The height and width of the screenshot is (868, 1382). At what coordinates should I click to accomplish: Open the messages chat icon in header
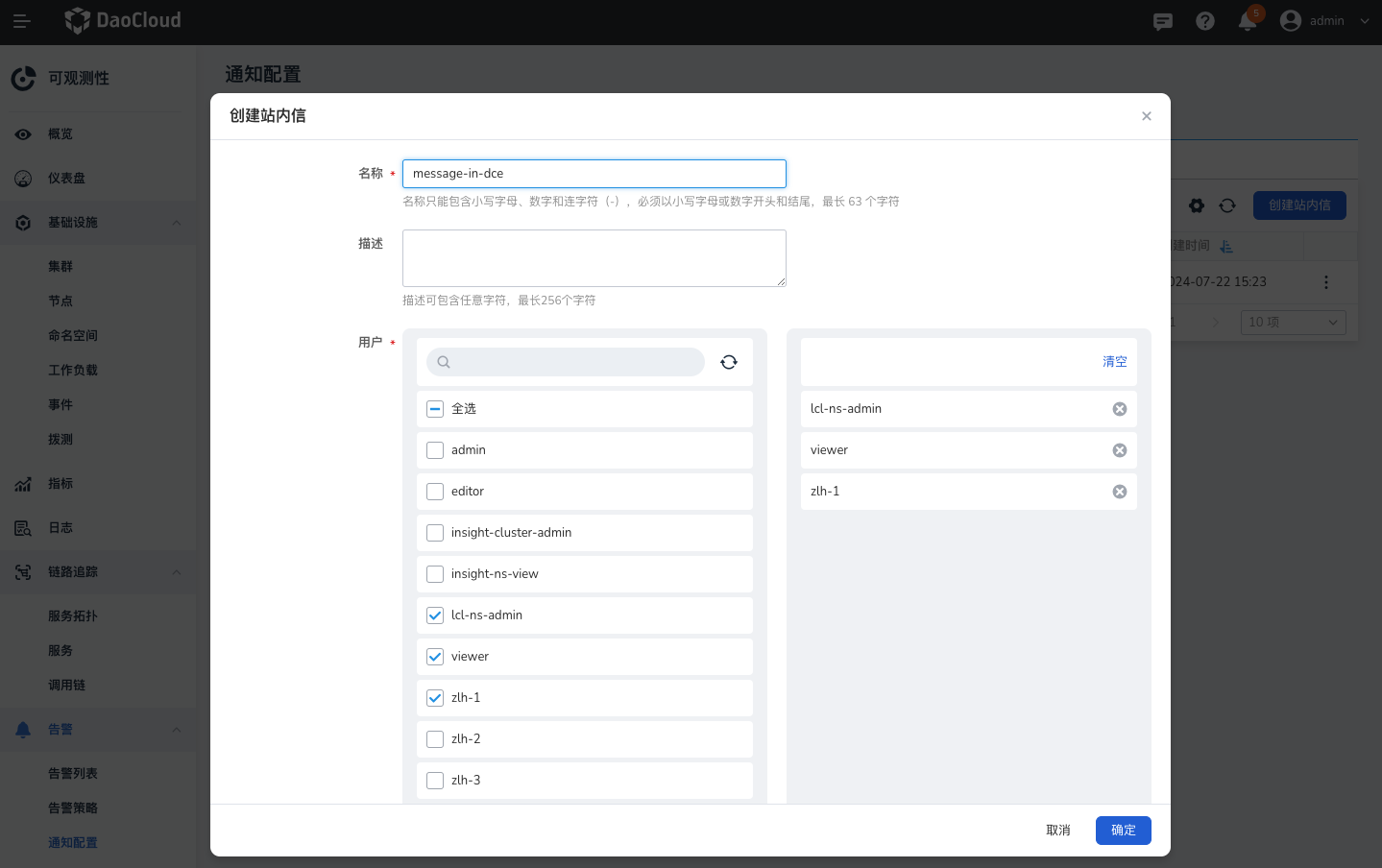[1163, 21]
